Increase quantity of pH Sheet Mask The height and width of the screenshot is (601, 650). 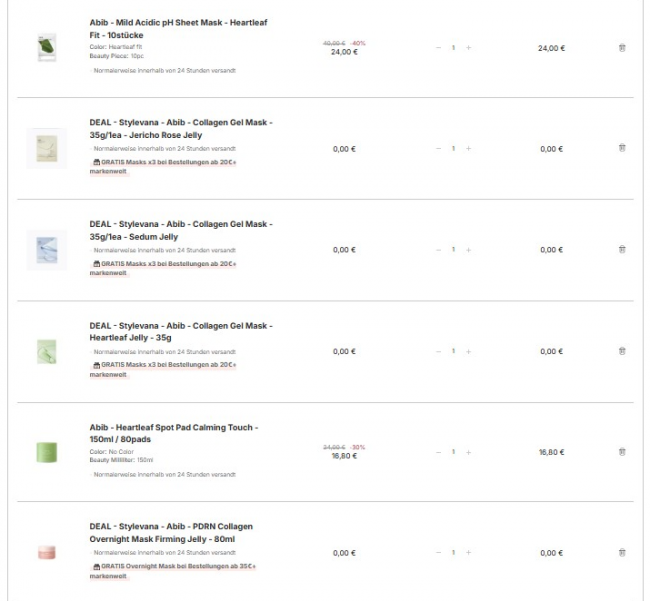[x=469, y=47]
